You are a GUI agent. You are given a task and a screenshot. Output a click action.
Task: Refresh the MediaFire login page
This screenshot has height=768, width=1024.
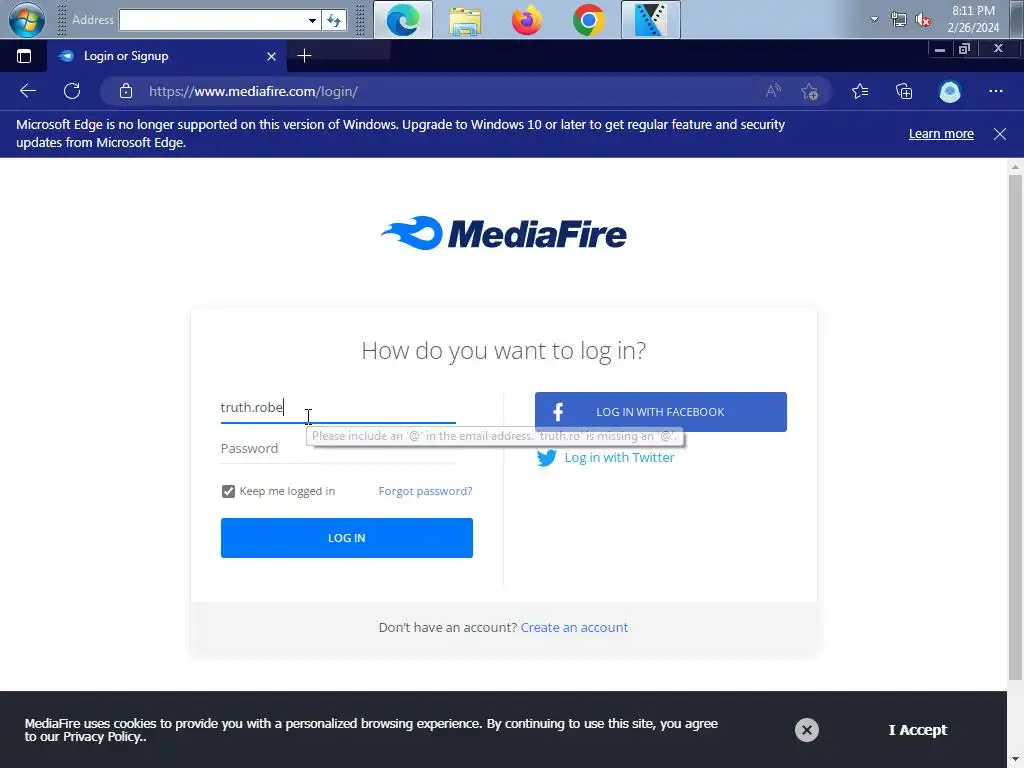[x=72, y=91]
